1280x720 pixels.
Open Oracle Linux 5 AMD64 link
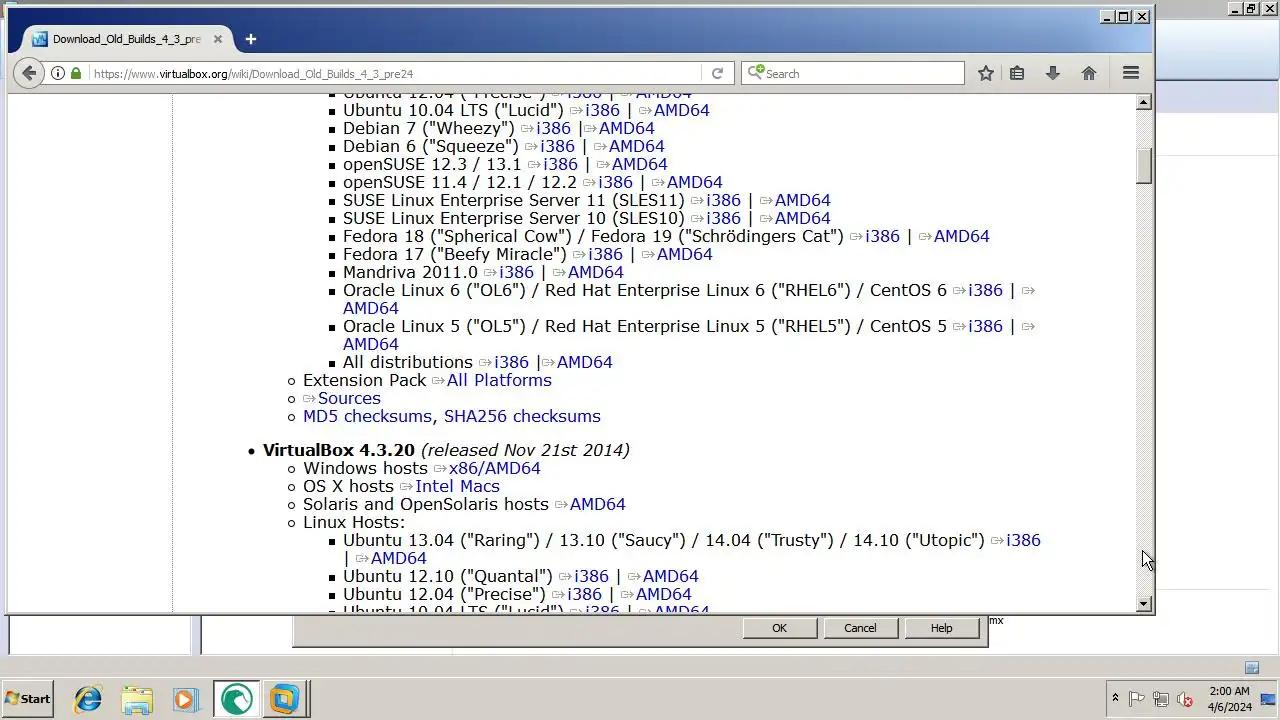tap(370, 344)
